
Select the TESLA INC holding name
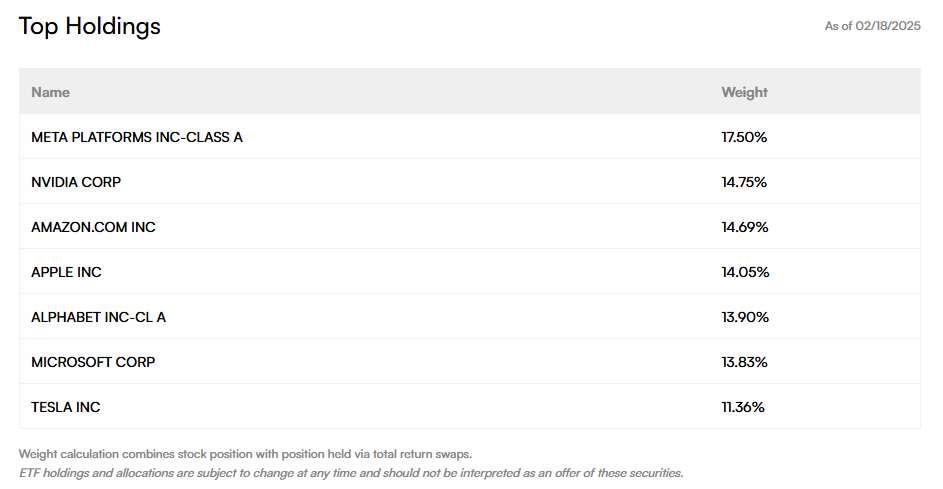point(66,407)
